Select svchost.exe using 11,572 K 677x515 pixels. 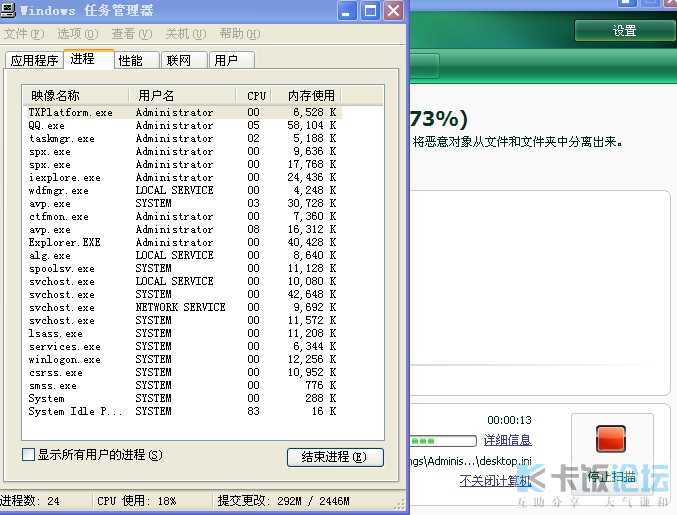182,320
